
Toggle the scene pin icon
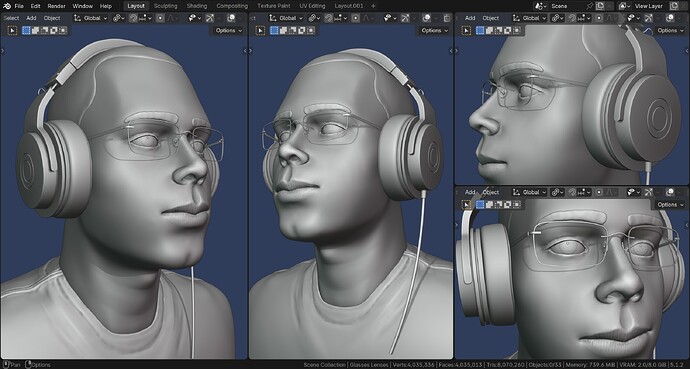tap(589, 6)
